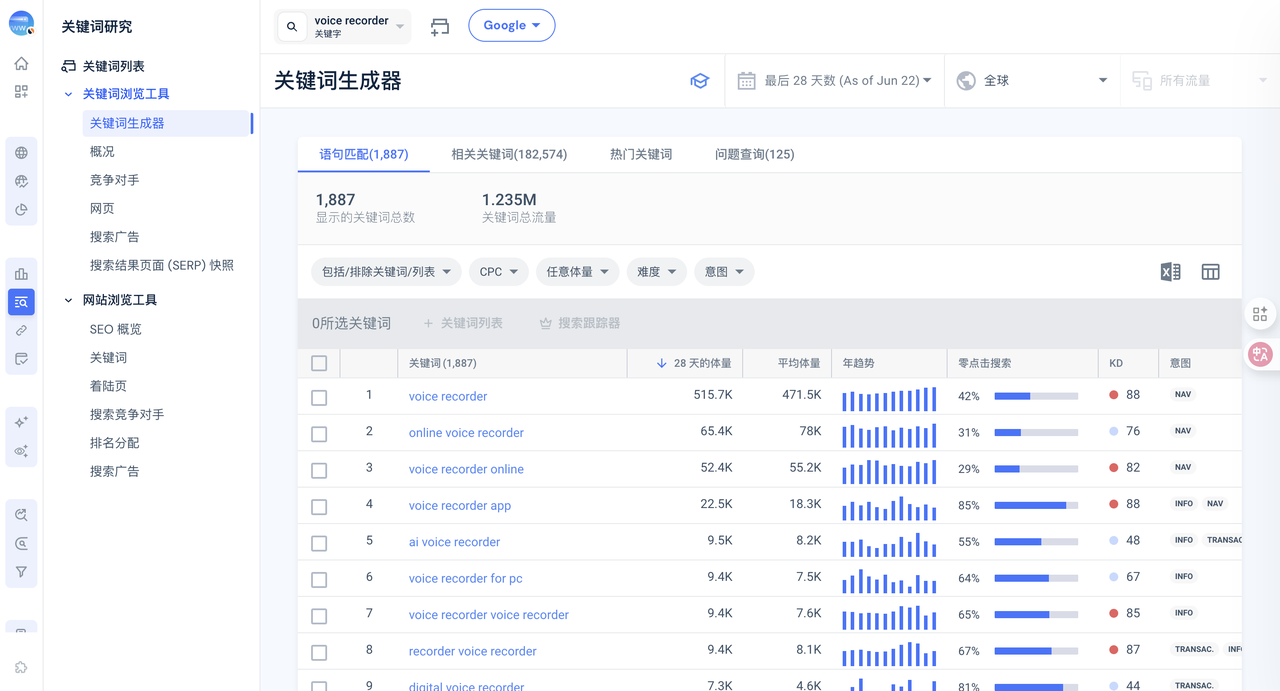Open the Google search engine dropdown
The height and width of the screenshot is (691, 1280).
pos(511,26)
